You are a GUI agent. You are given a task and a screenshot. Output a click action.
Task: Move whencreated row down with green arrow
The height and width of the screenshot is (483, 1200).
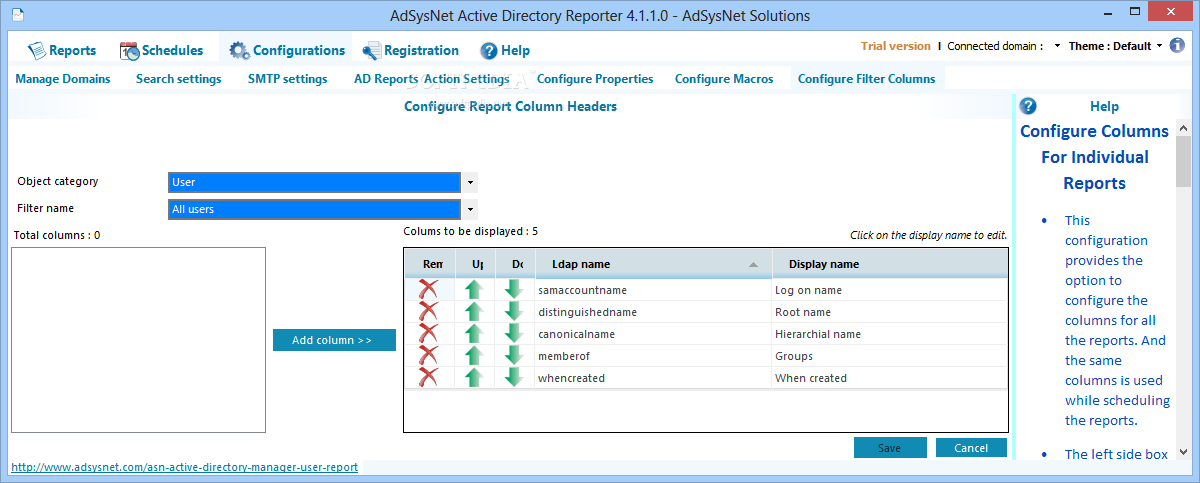pos(514,378)
